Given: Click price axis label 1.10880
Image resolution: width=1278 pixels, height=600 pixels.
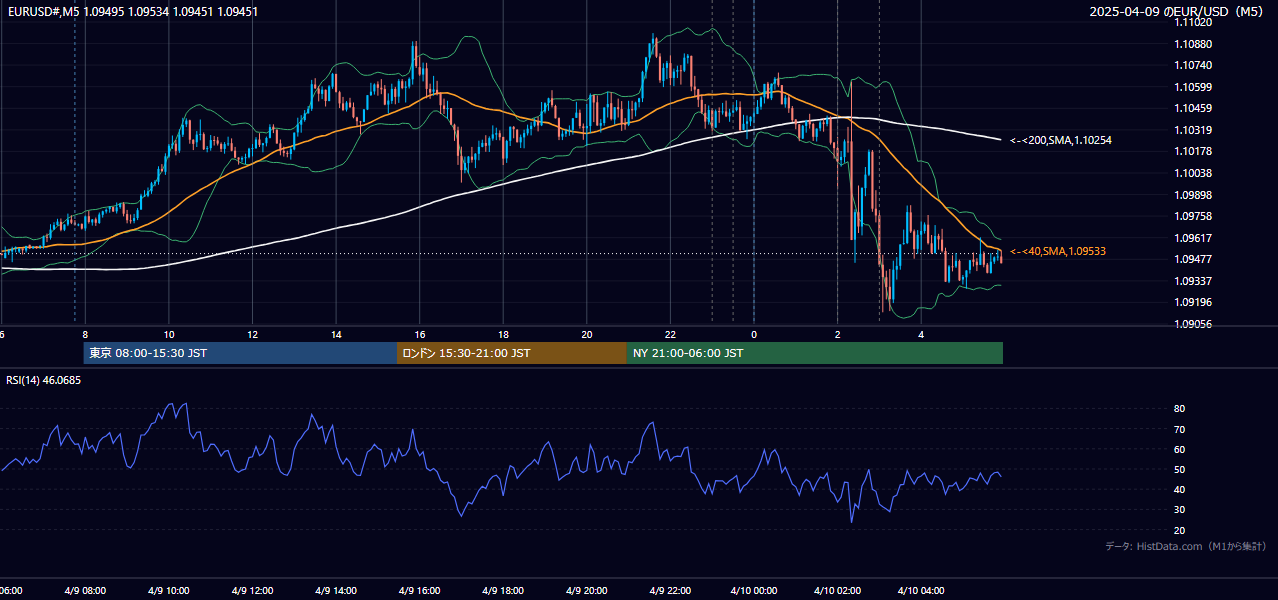Looking at the screenshot, I should 1194,44.
